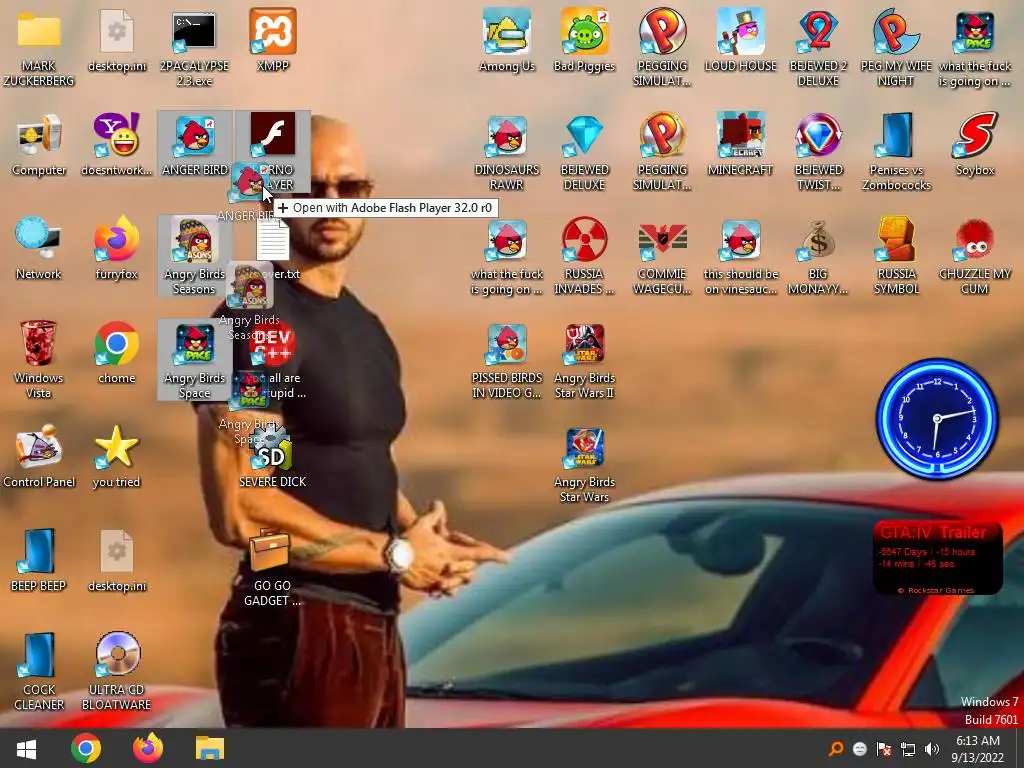Click the Rockstar Games link in gadget

pos(936,590)
